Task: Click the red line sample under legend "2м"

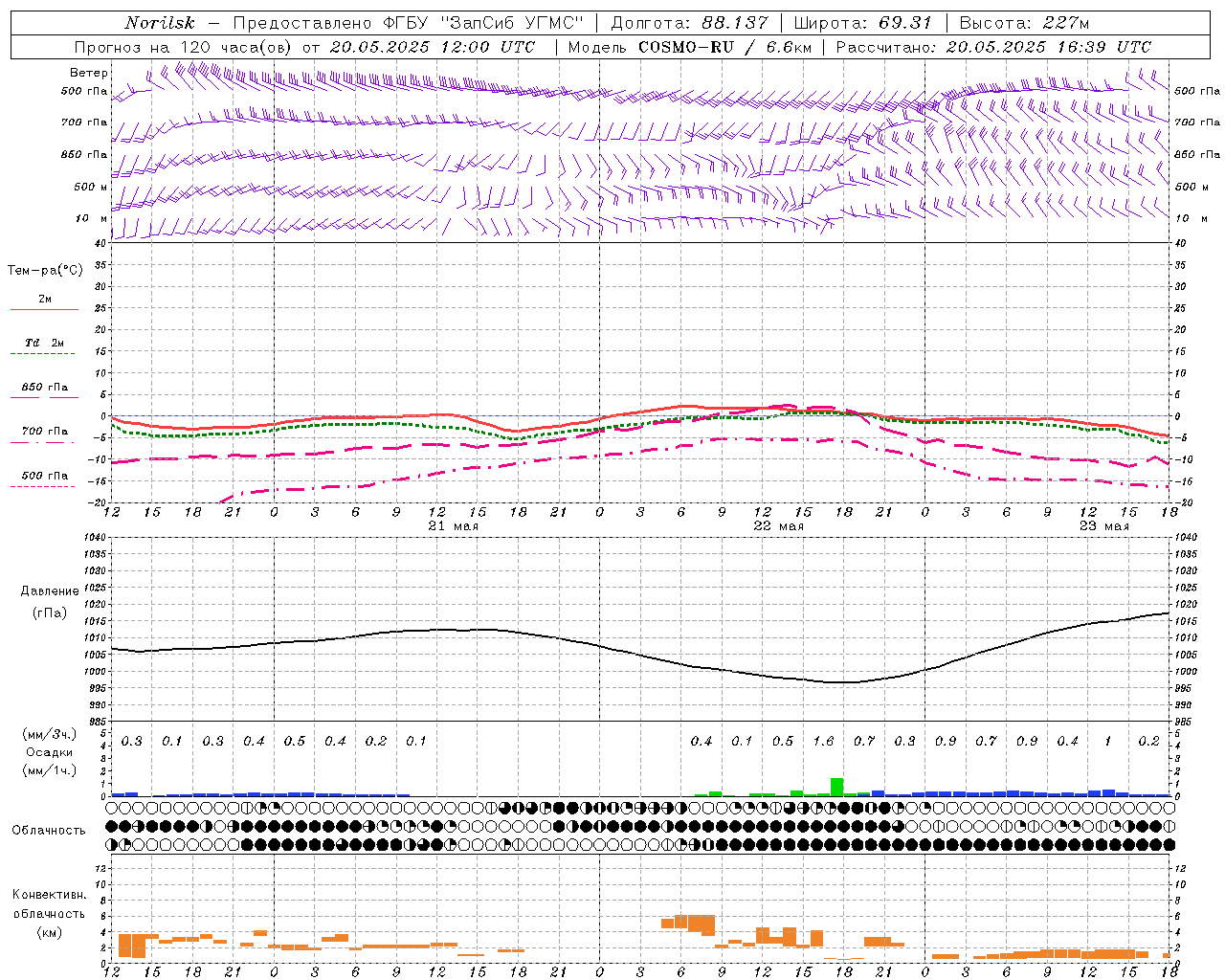Action: tap(44, 309)
